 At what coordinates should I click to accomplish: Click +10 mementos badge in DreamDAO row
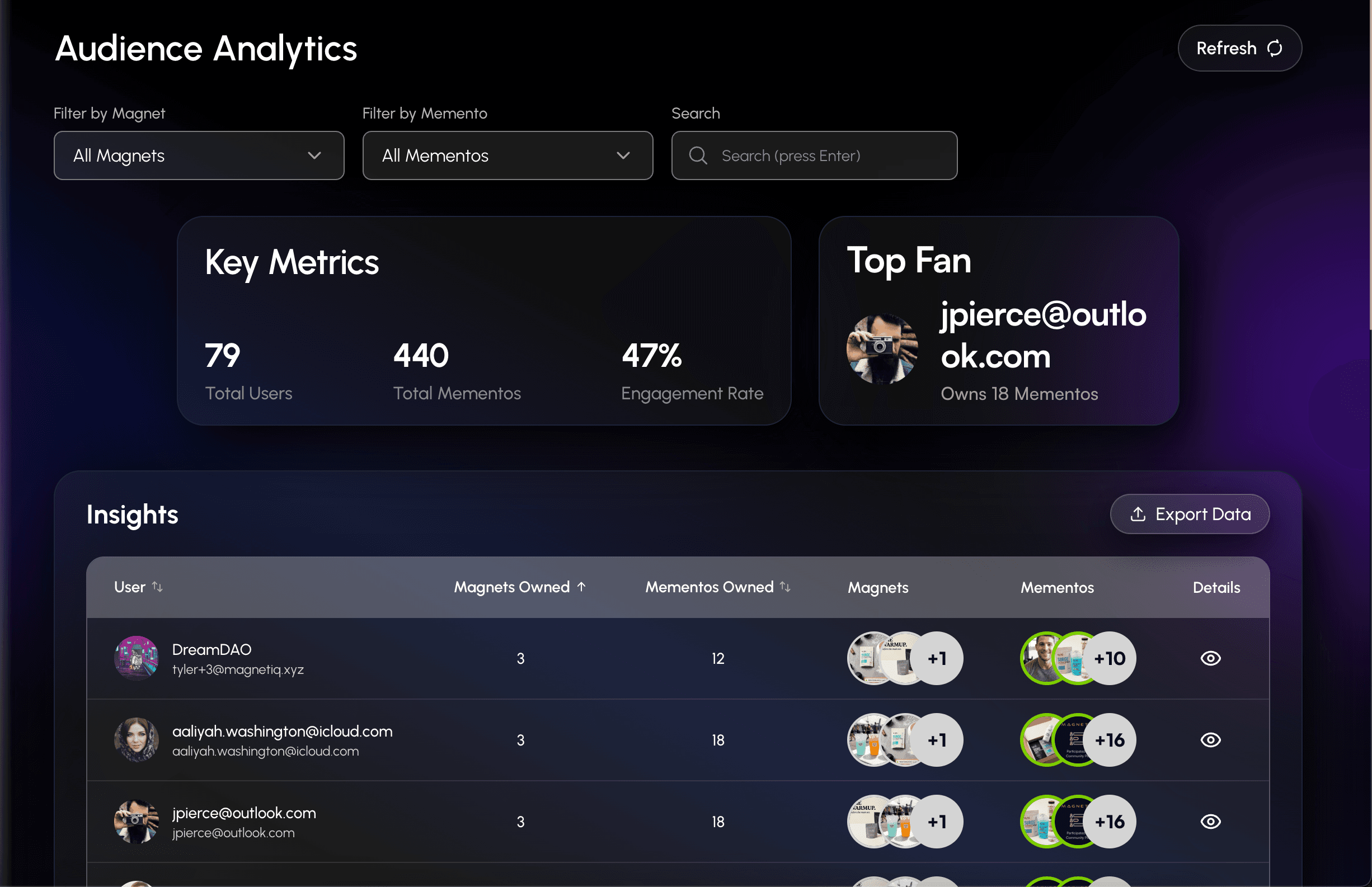point(1110,658)
